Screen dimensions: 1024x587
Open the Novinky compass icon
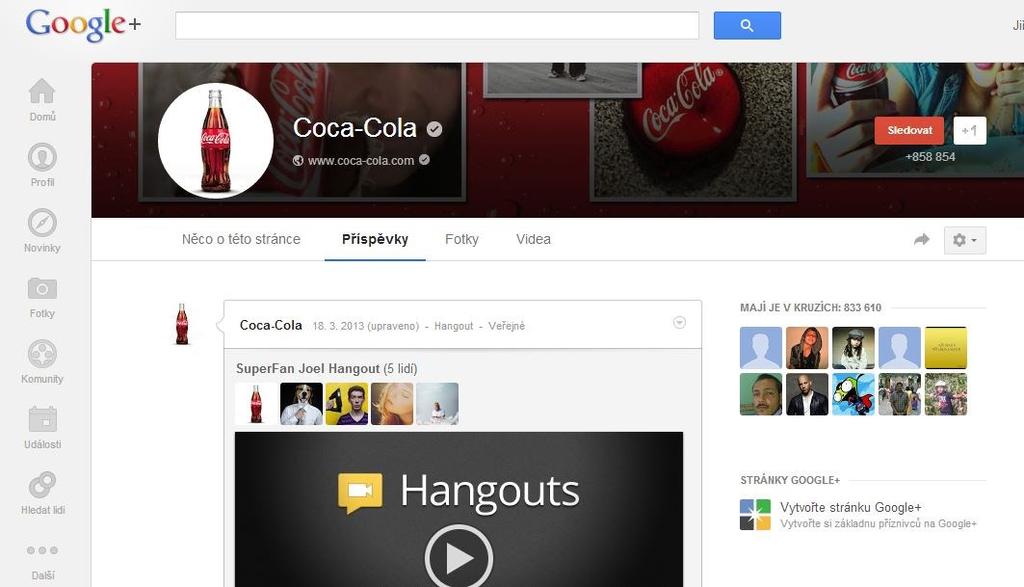click(42, 223)
